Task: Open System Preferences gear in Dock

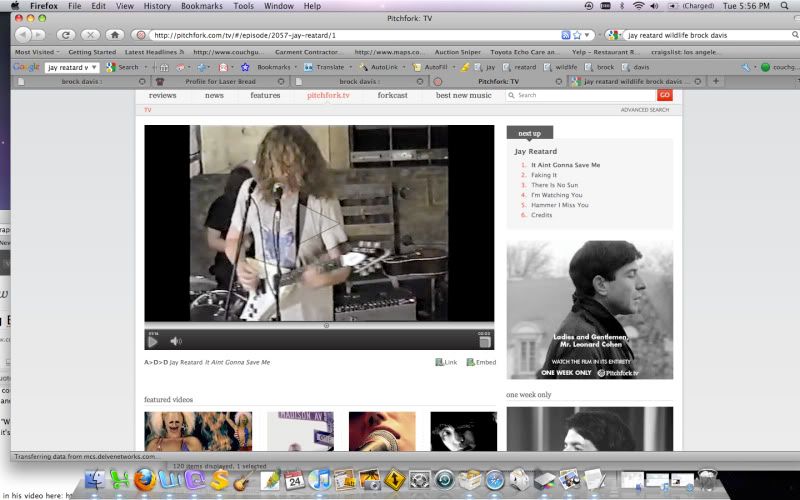Action: click(x=419, y=480)
